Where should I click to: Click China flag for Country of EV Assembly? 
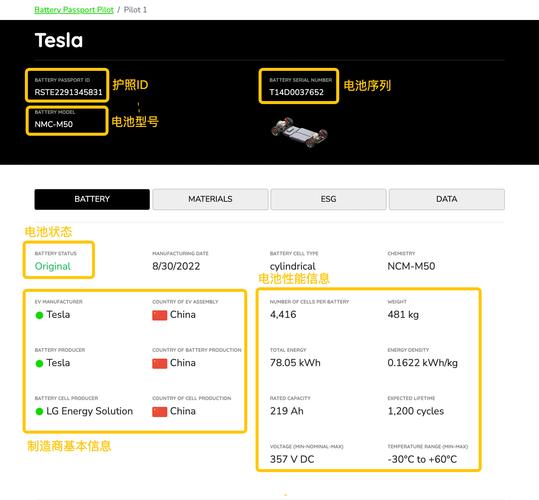[x=160, y=315]
